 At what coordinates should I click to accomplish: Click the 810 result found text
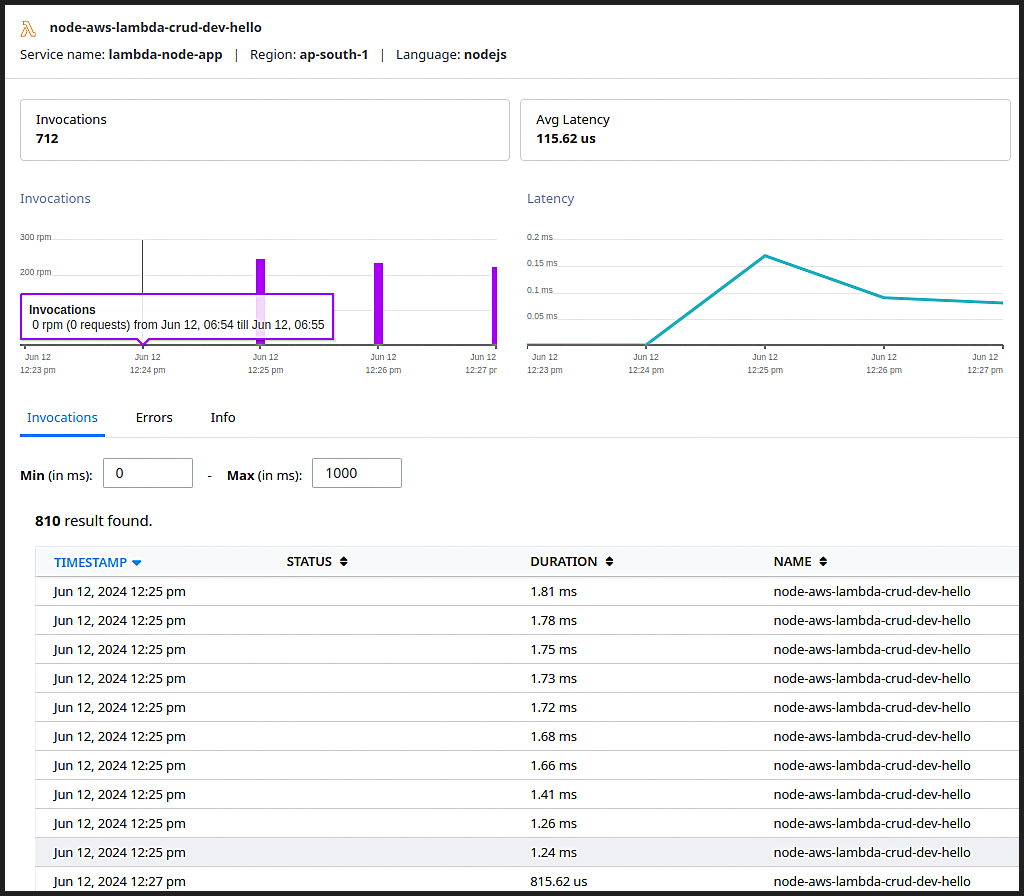click(93, 521)
